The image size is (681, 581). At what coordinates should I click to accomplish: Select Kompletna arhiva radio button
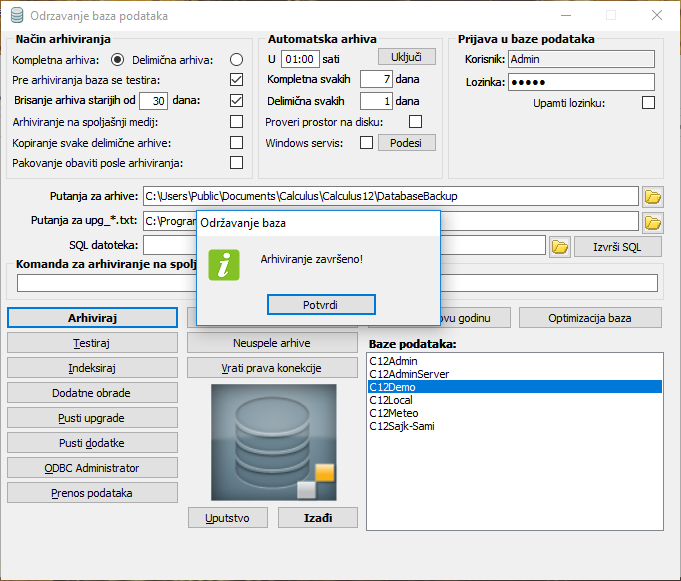(x=118, y=60)
